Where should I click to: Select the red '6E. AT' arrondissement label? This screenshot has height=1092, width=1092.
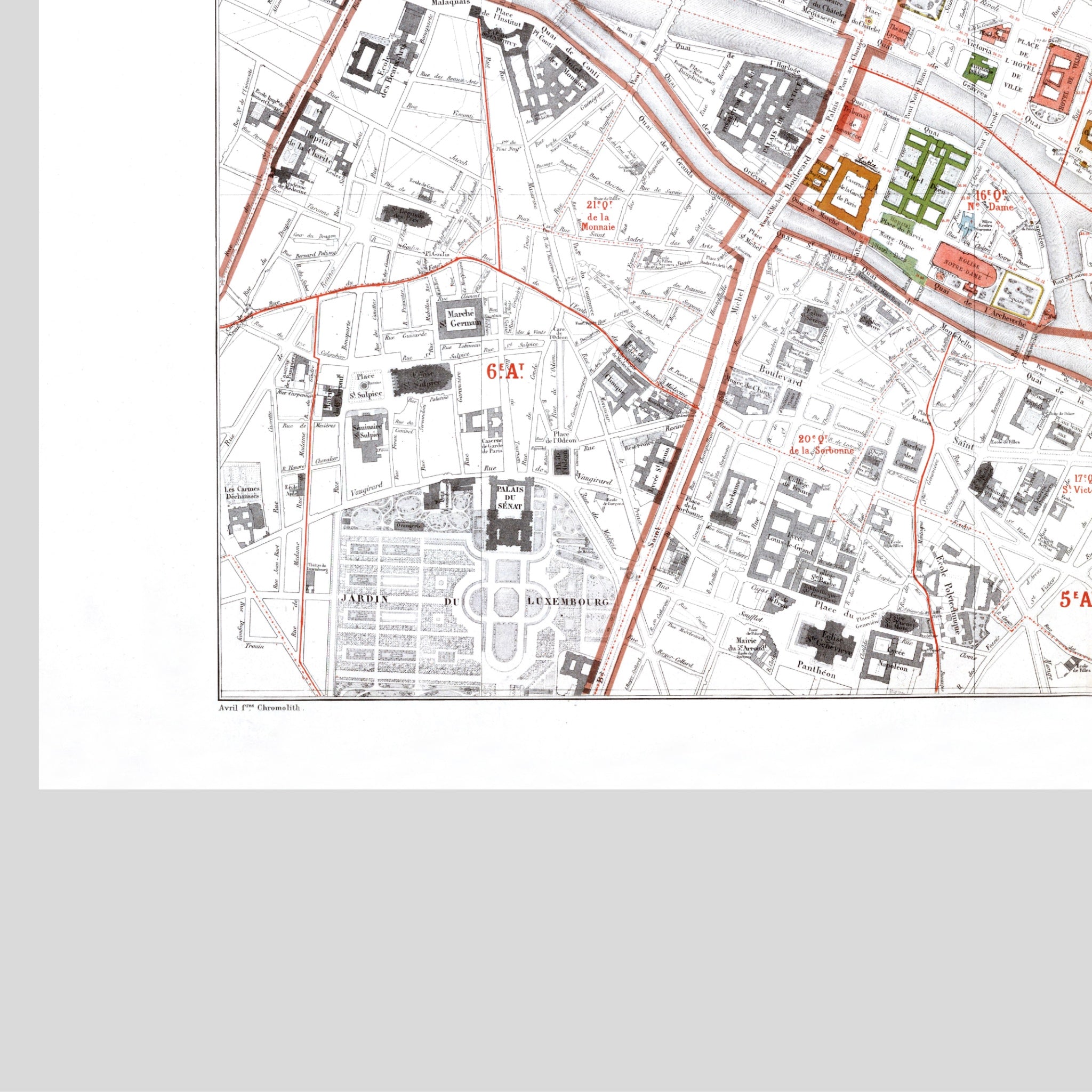[505, 371]
